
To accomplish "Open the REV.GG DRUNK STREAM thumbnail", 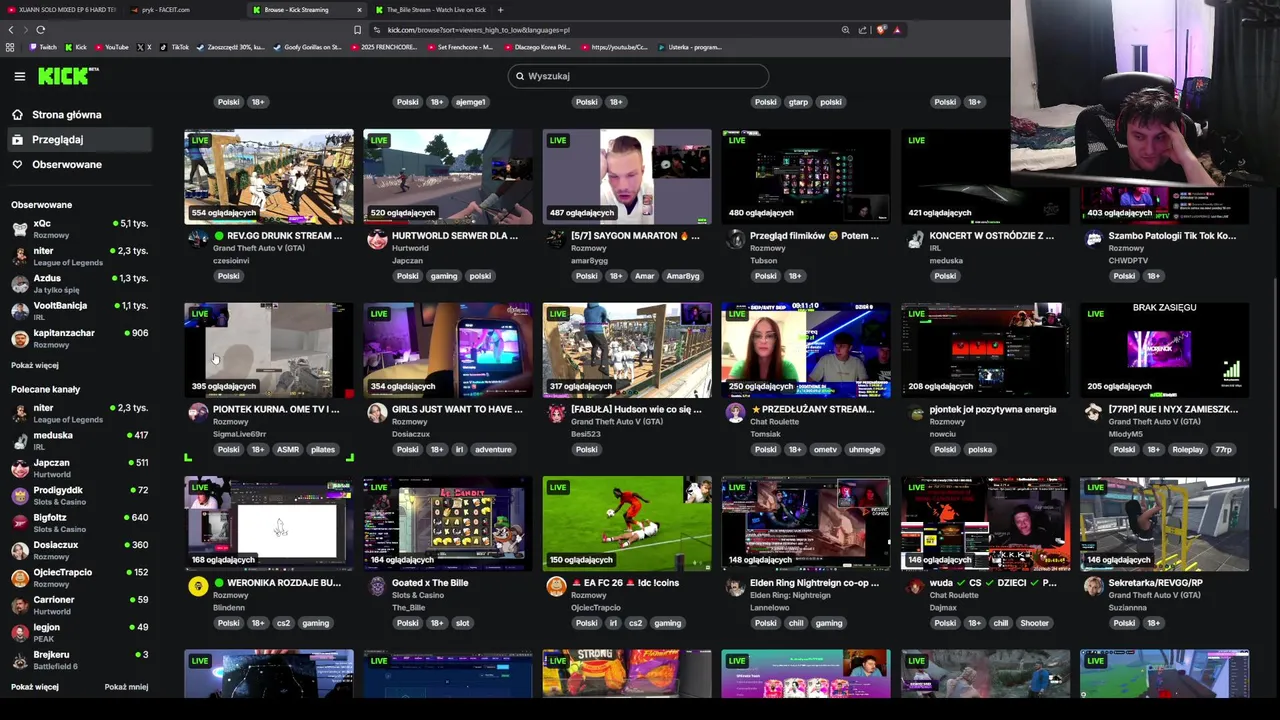I will [x=269, y=176].
